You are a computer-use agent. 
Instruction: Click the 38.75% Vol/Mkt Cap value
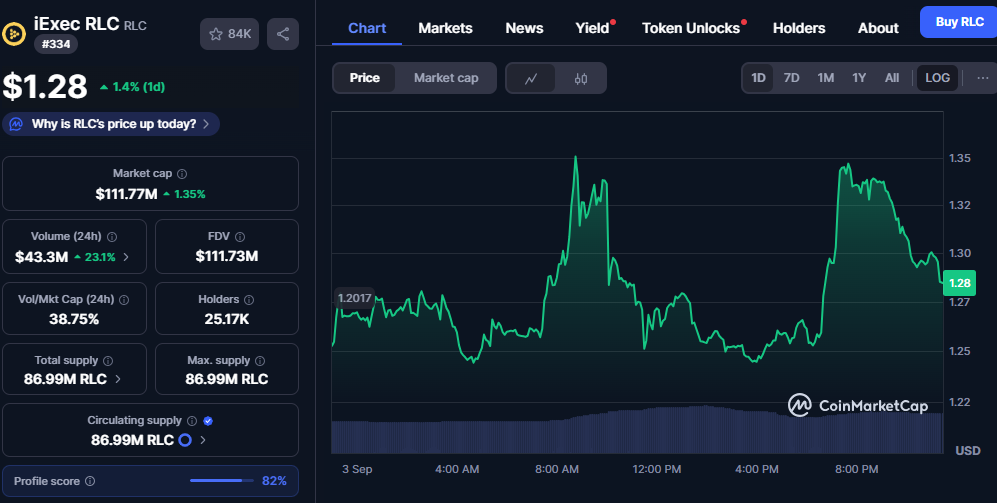tap(74, 319)
